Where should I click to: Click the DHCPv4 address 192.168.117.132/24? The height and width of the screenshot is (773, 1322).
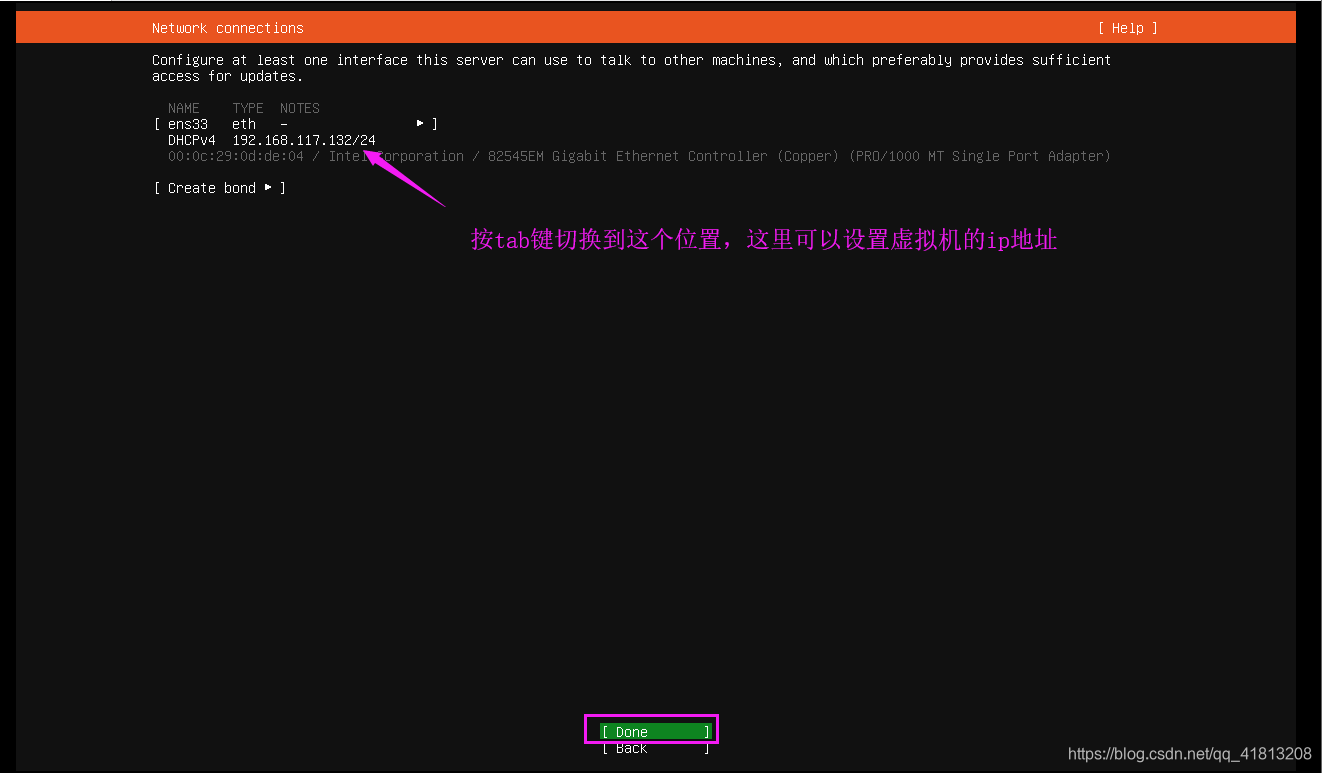pos(304,140)
